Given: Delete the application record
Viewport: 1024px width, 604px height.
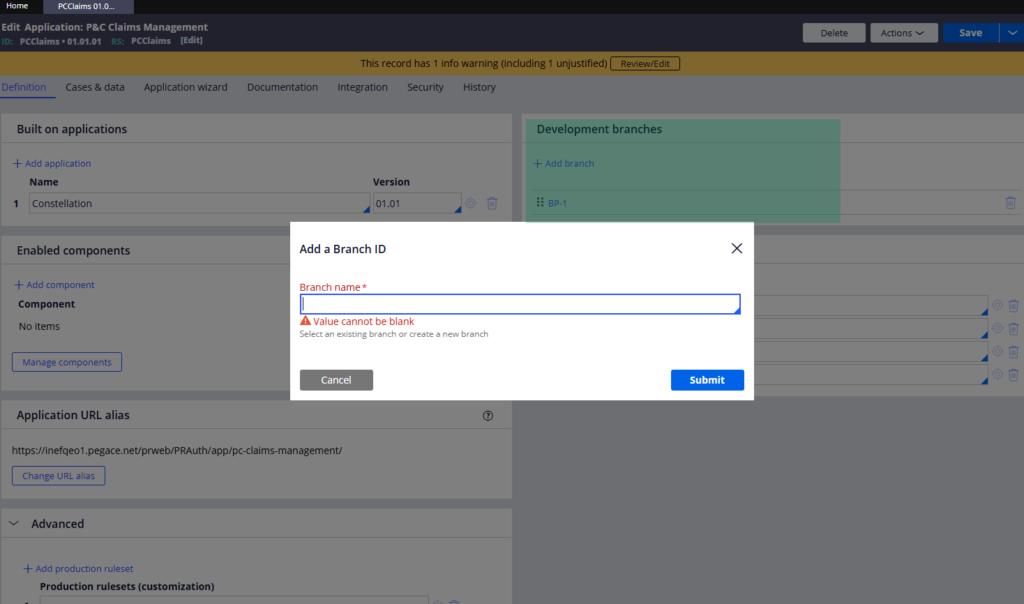Looking at the screenshot, I should click(x=834, y=33).
